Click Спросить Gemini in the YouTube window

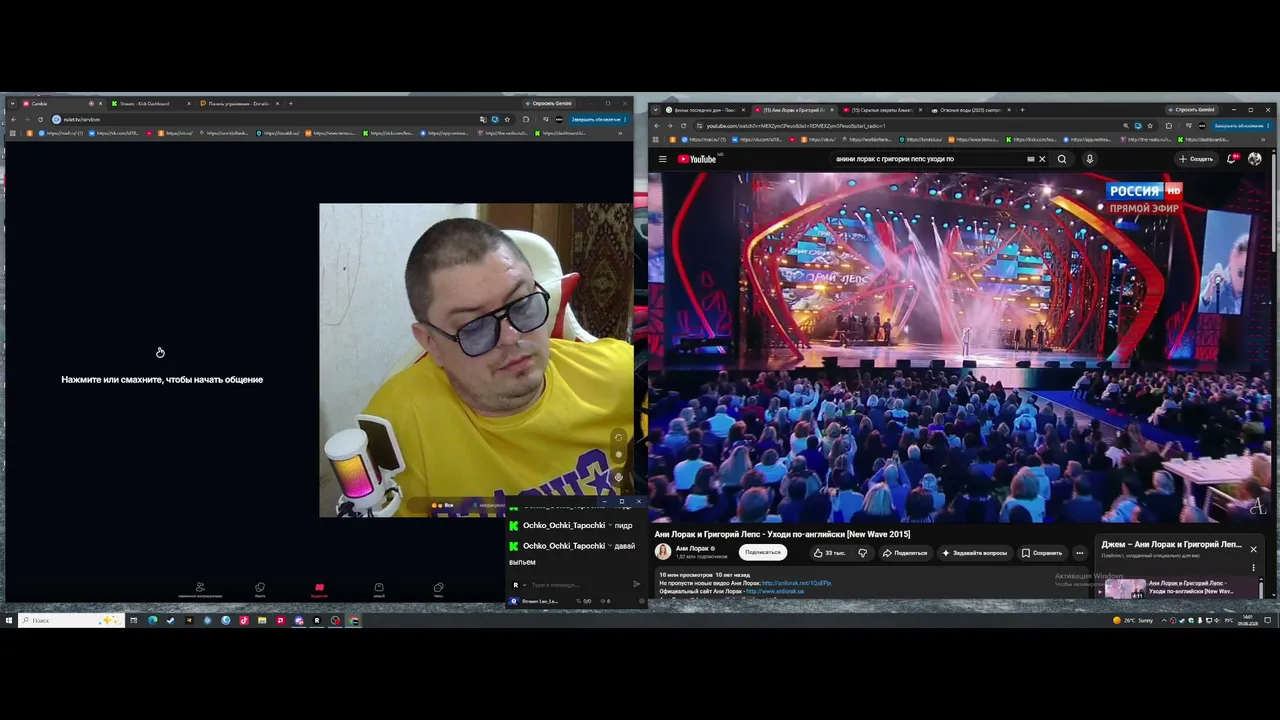click(x=1191, y=110)
